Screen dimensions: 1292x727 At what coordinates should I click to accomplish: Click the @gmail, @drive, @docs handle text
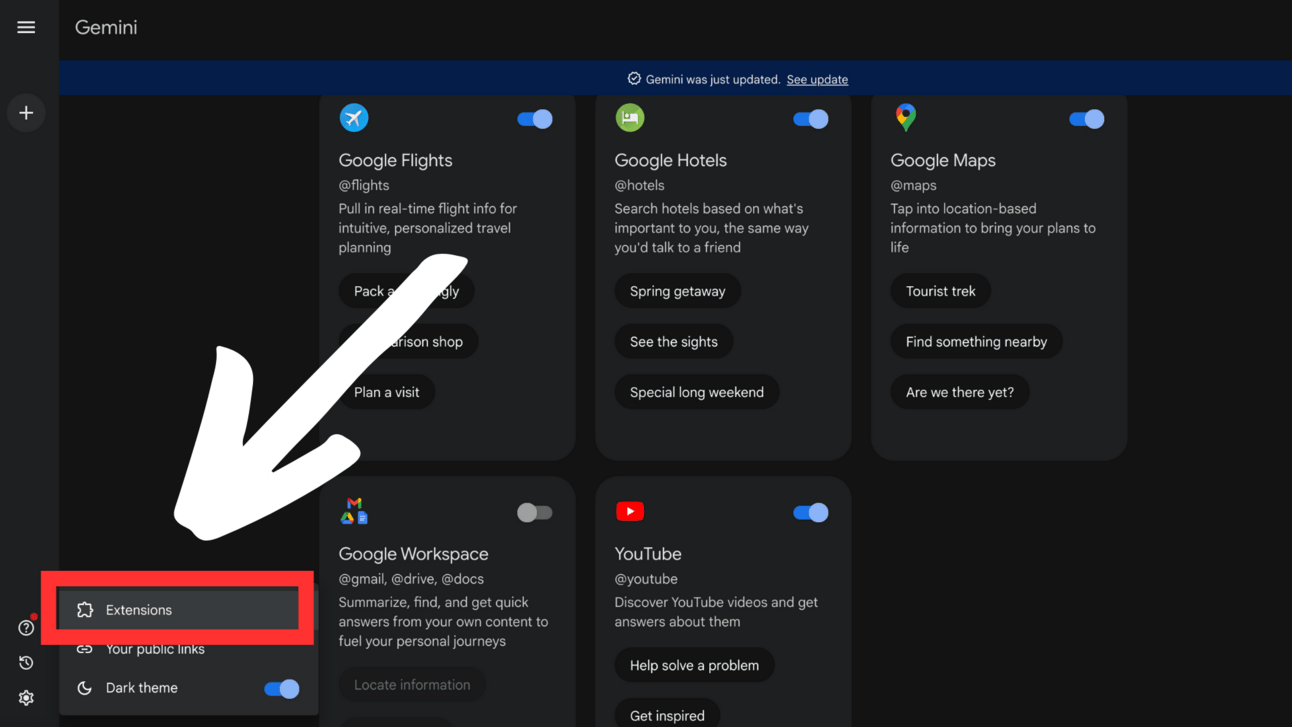coord(411,579)
